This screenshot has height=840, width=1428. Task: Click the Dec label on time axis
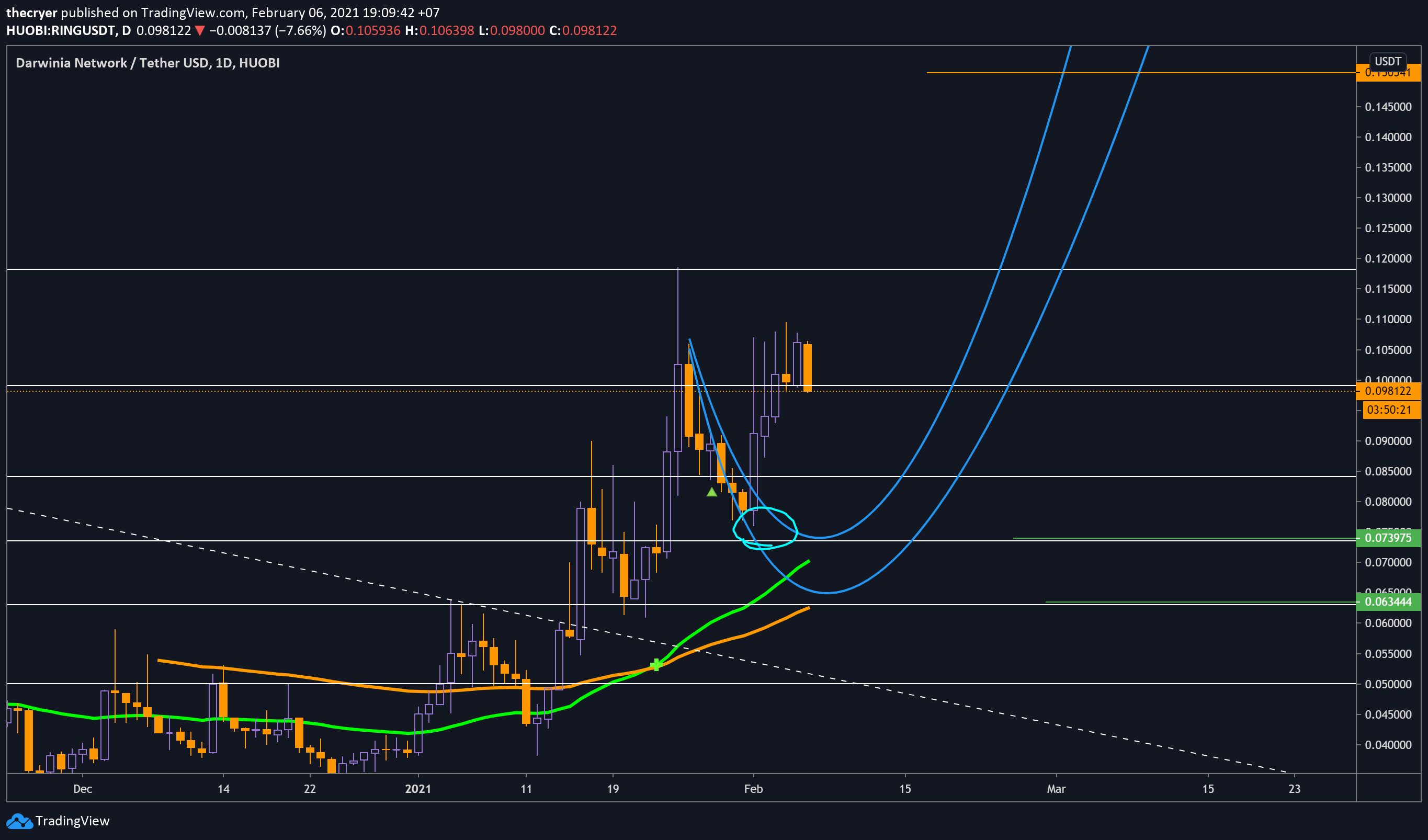83,789
